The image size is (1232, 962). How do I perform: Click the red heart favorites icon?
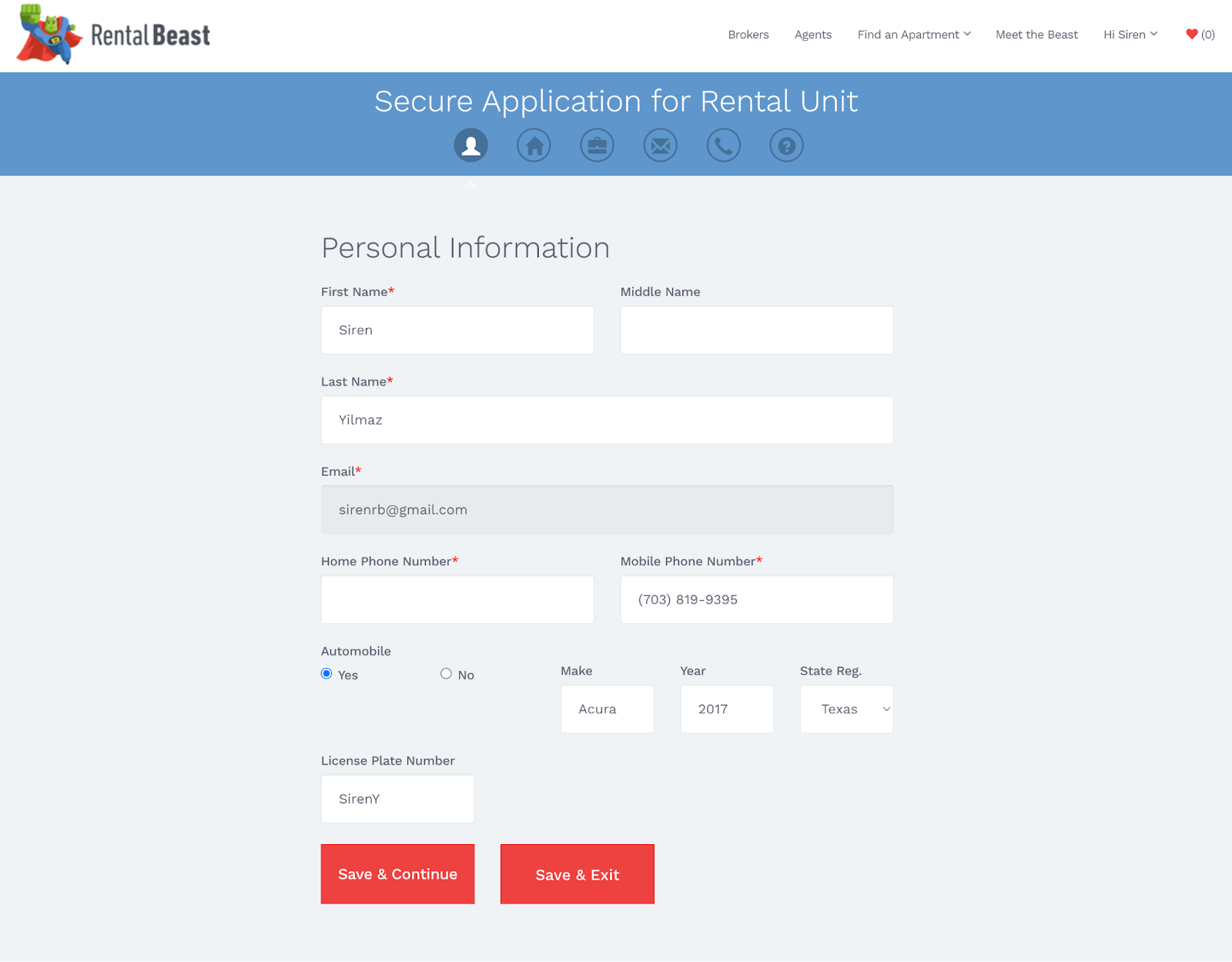pyautogui.click(x=1191, y=34)
